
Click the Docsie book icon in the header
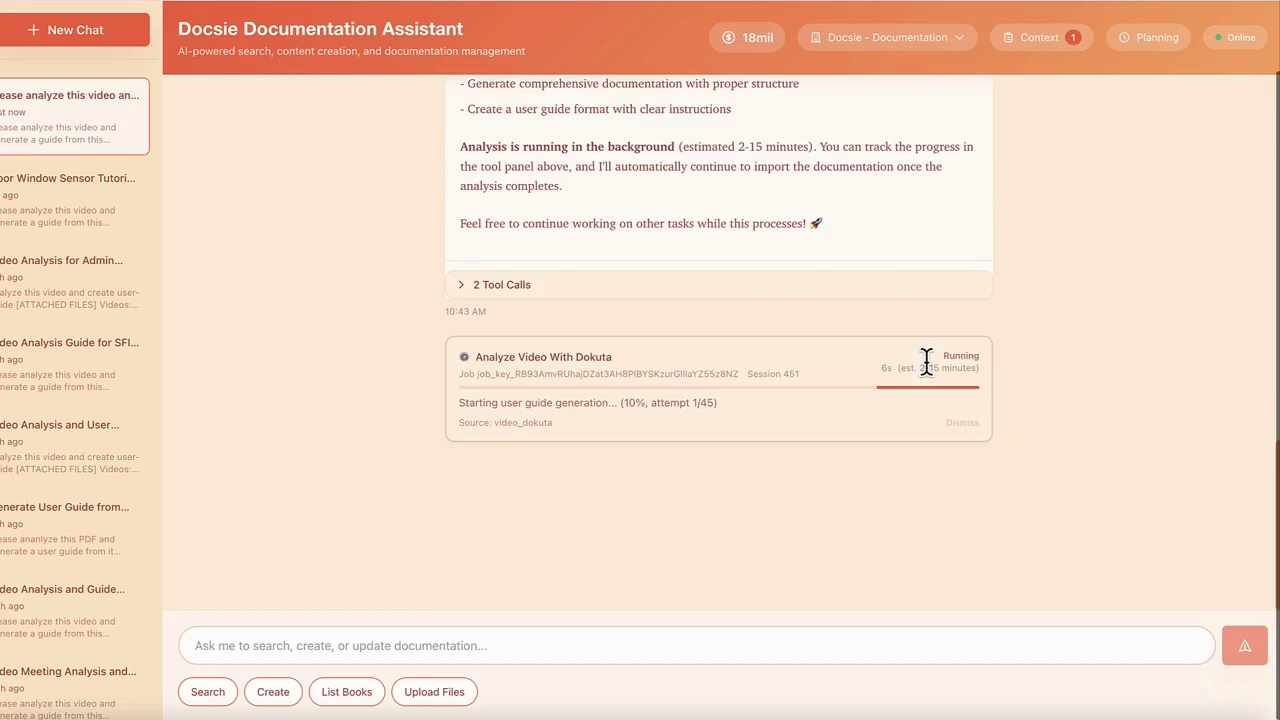coord(814,37)
